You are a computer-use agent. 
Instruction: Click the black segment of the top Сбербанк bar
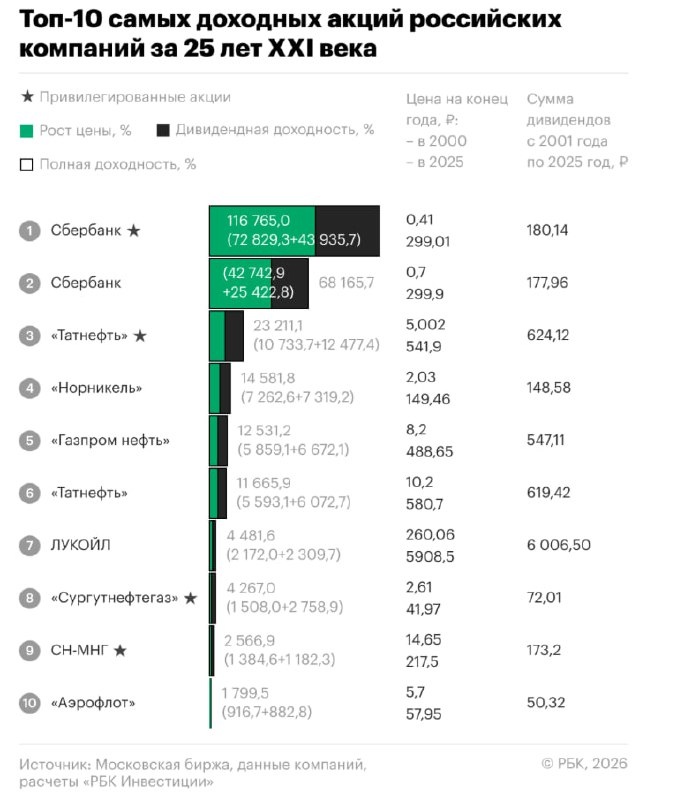[x=348, y=230]
